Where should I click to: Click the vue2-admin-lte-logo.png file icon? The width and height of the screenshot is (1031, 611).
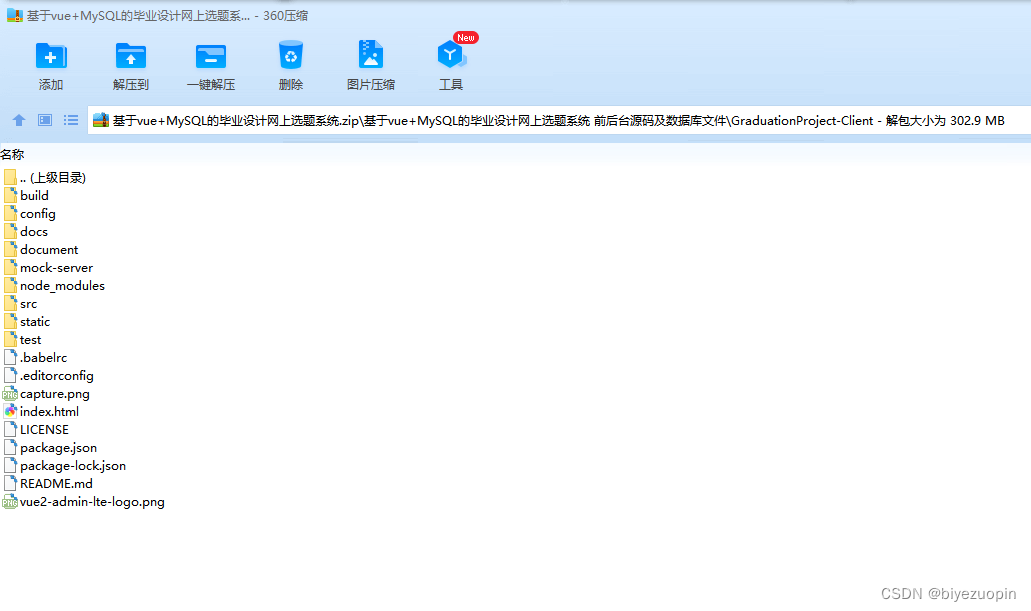click(10, 502)
